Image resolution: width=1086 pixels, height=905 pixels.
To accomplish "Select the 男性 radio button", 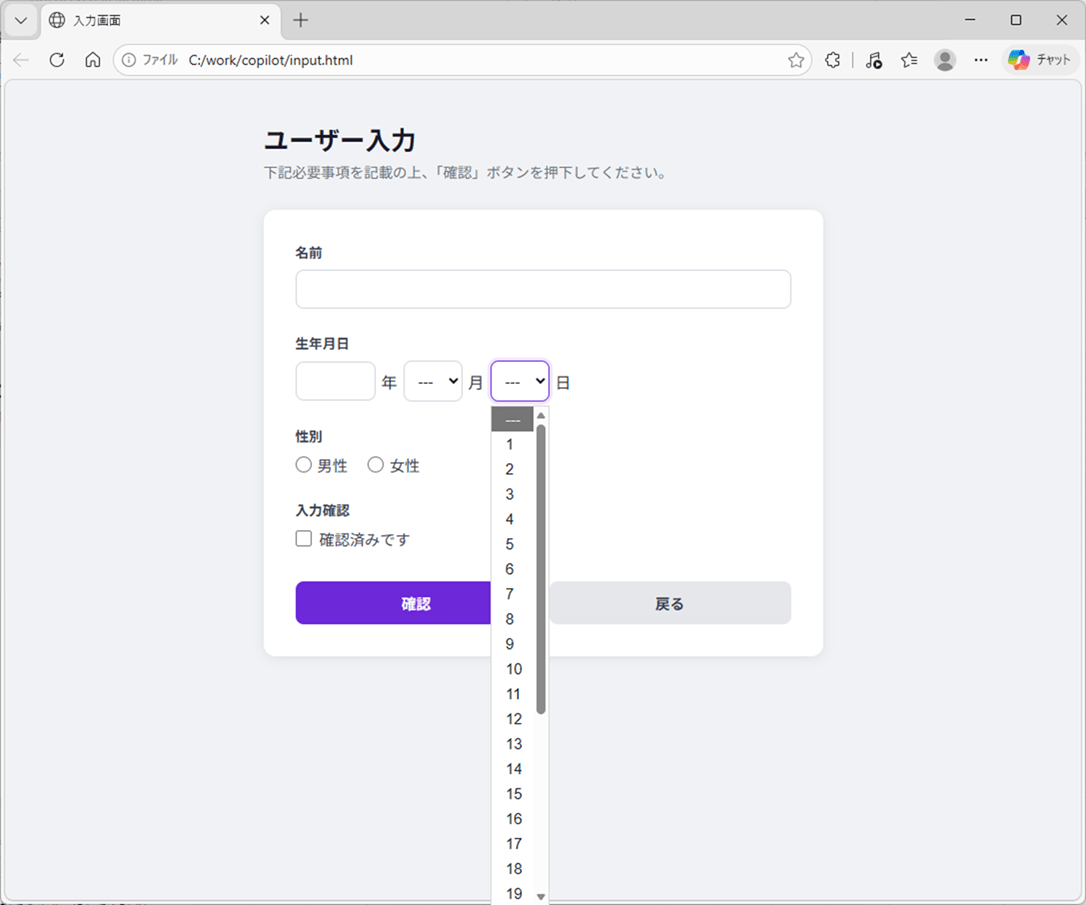I will (304, 465).
